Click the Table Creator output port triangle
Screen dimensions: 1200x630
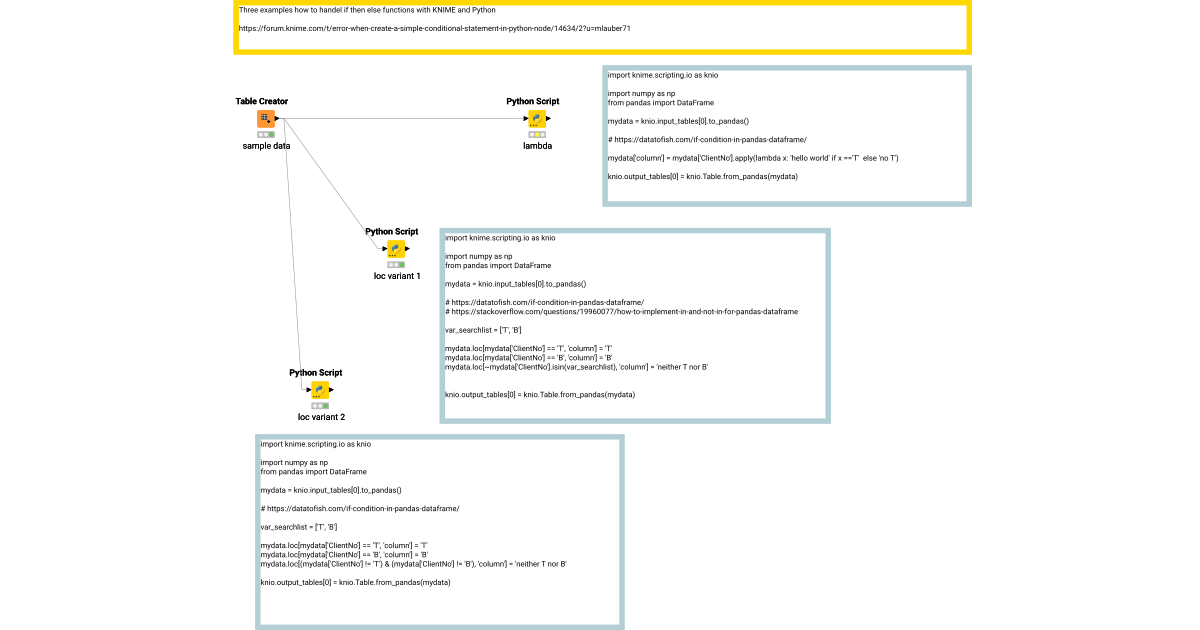pos(279,120)
